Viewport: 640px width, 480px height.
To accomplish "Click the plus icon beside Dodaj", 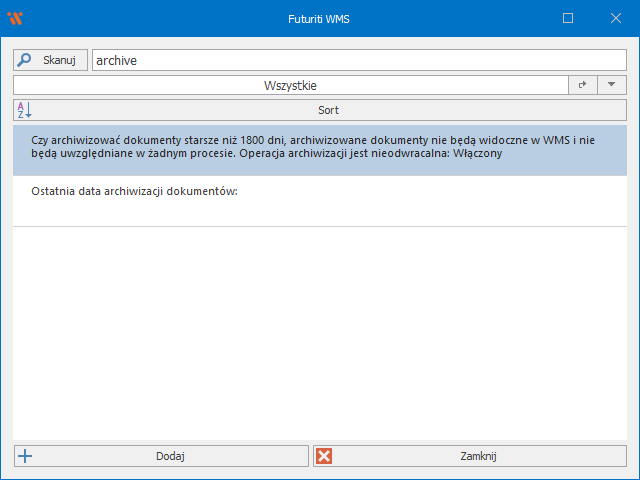I will [25, 456].
